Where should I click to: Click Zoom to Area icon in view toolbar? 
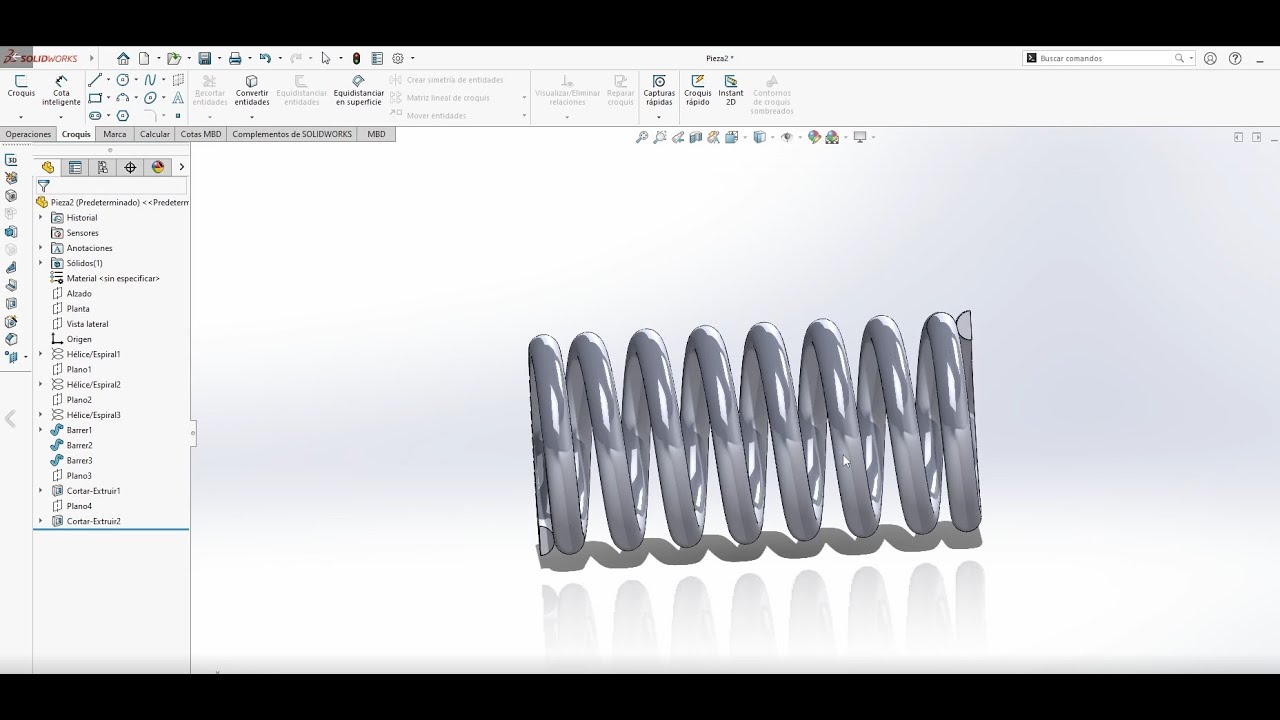pos(660,137)
